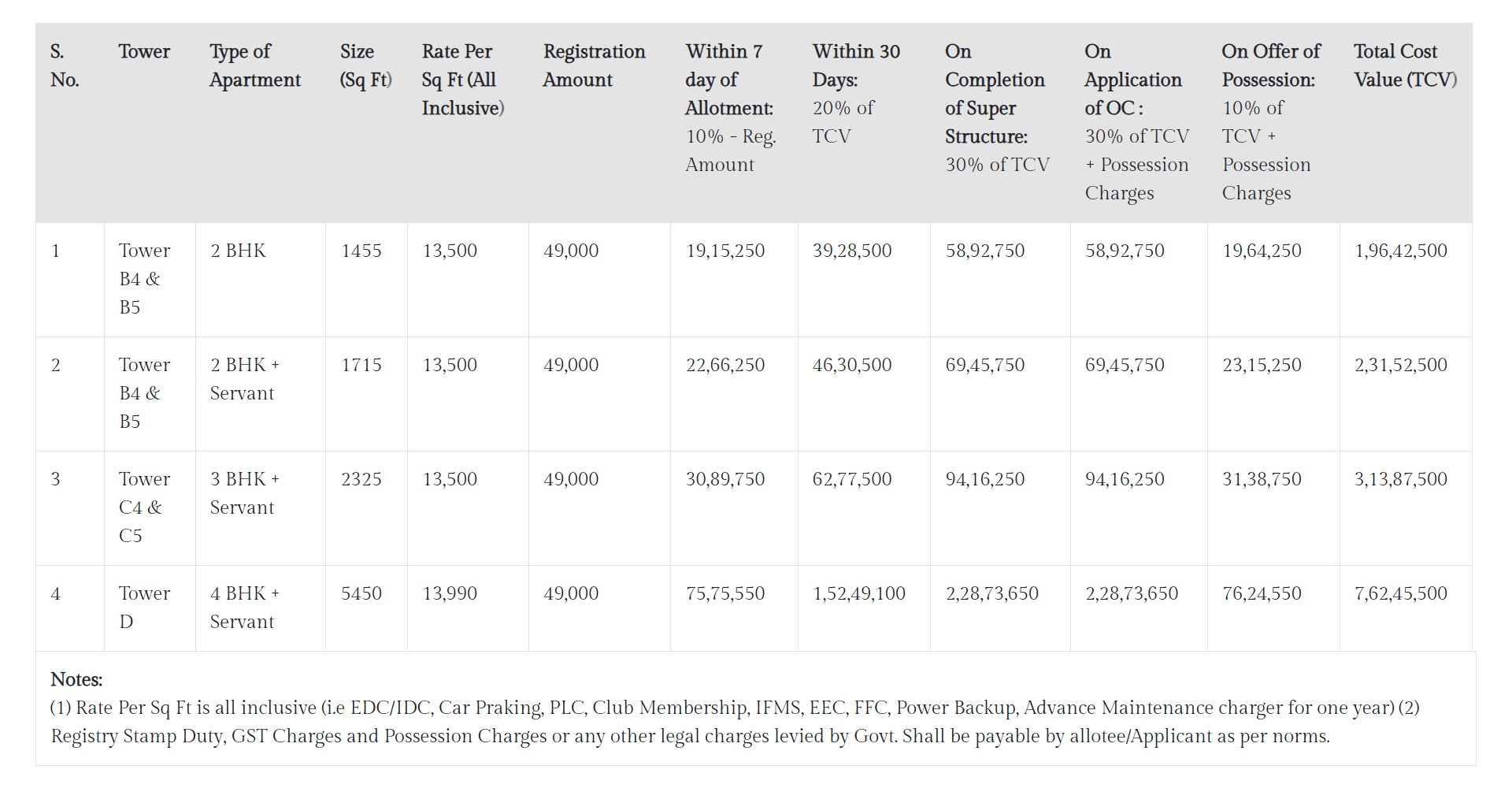Click the "2 BHK + Servant" cell
The image size is (1512, 788).
244,379
